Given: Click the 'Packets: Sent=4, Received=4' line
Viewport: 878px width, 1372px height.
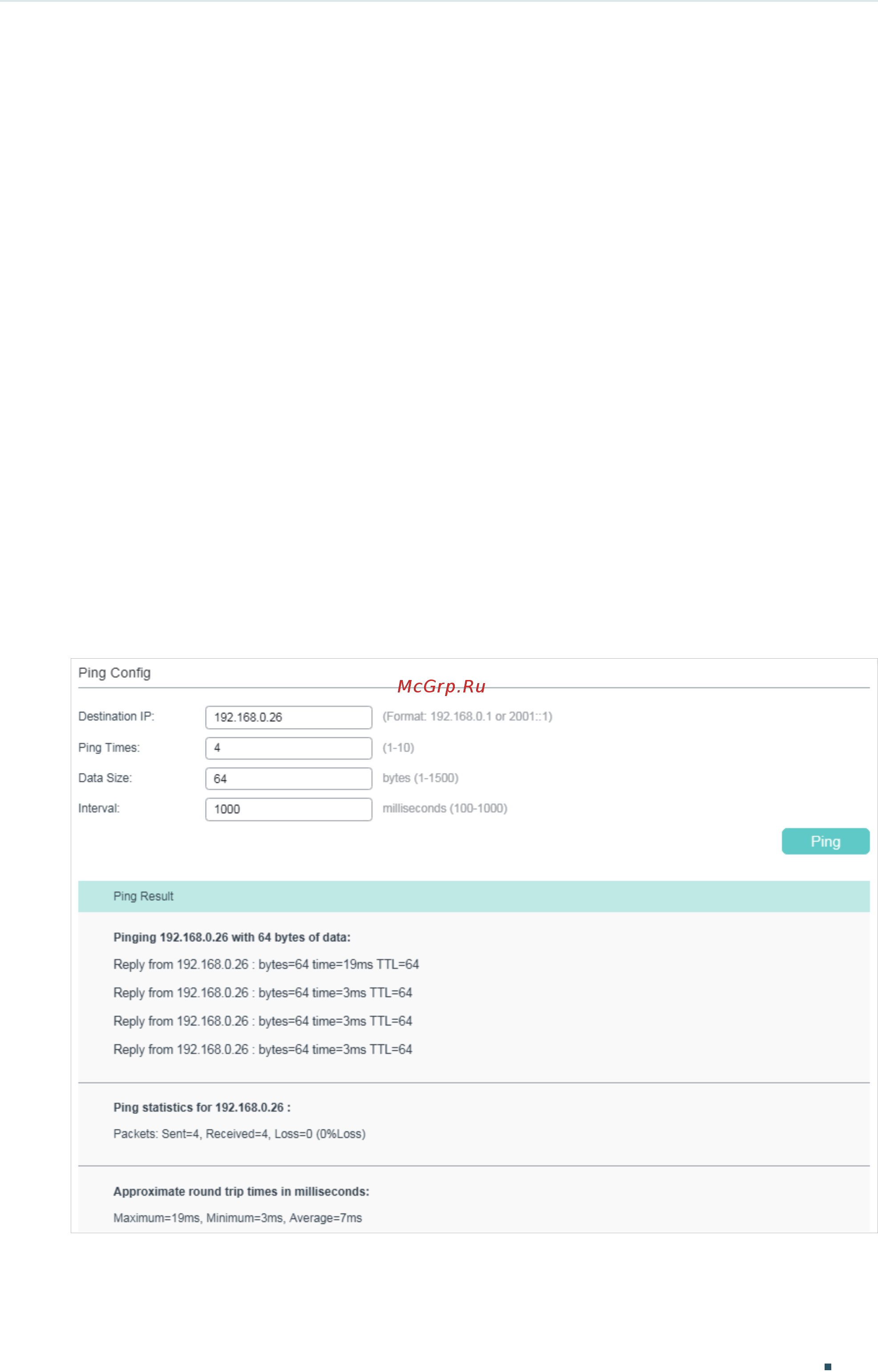Looking at the screenshot, I should coord(239,1134).
